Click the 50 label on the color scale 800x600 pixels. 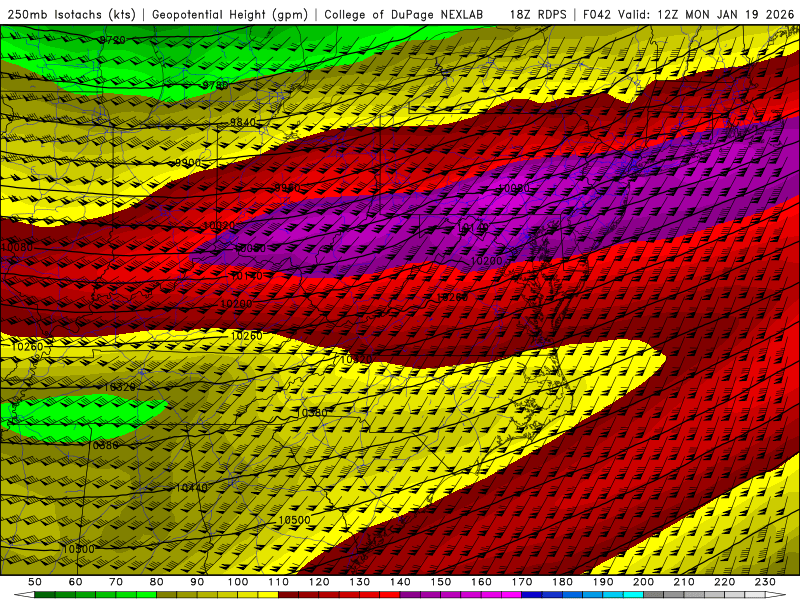35,582
